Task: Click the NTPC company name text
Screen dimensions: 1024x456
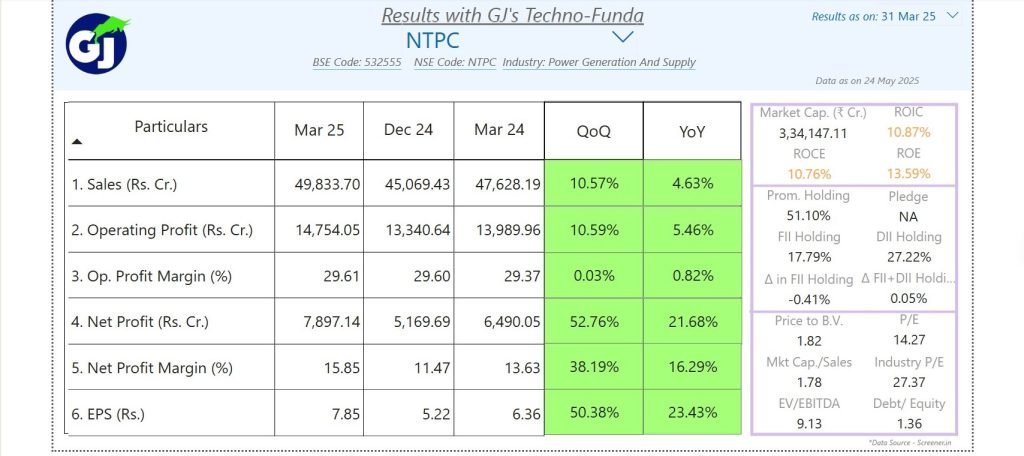Action: (x=432, y=40)
